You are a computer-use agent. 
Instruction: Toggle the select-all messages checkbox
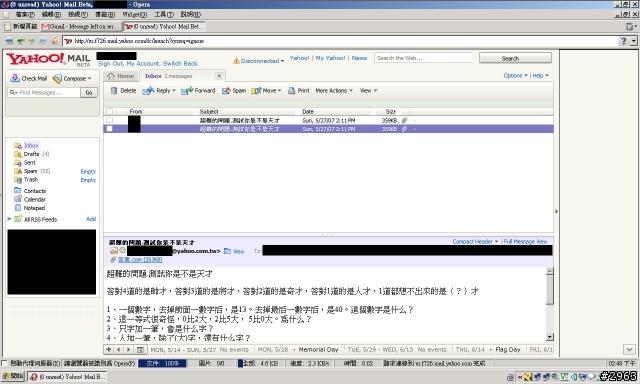[x=109, y=111]
